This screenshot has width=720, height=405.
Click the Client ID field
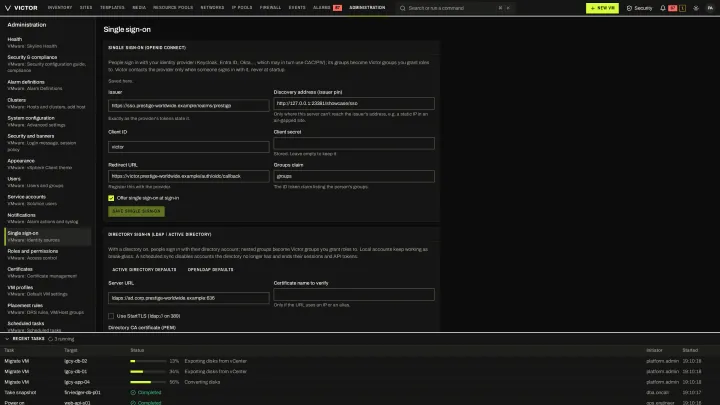[189, 147]
